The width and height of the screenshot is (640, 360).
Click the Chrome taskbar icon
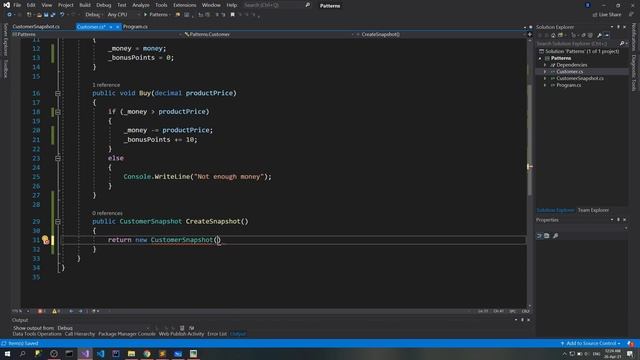tap(147, 353)
